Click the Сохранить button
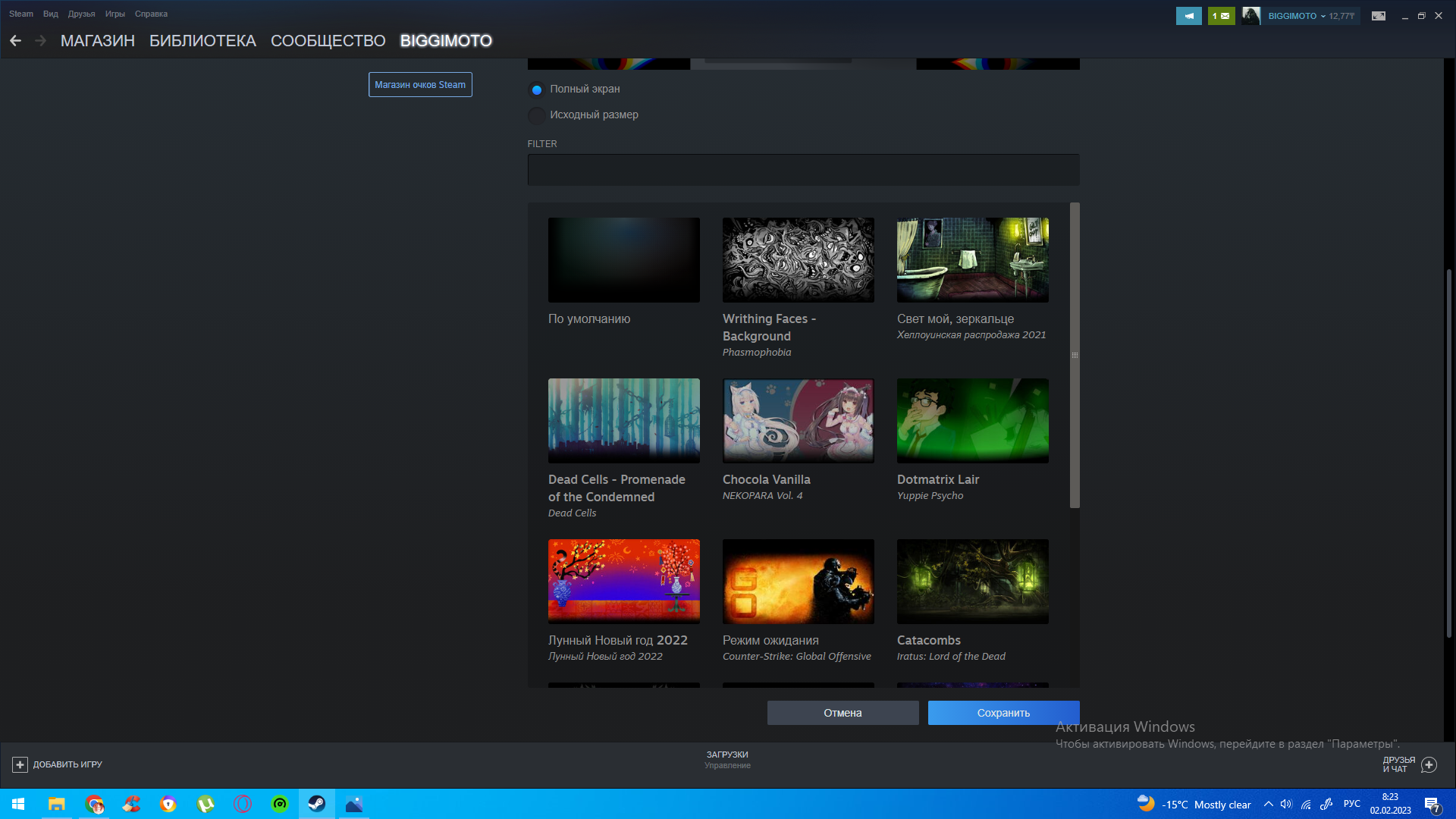 (x=1003, y=713)
